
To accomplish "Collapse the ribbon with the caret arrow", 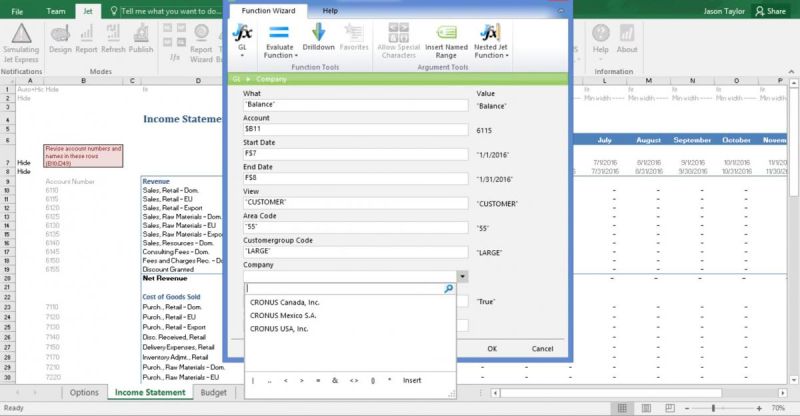I will point(791,71).
